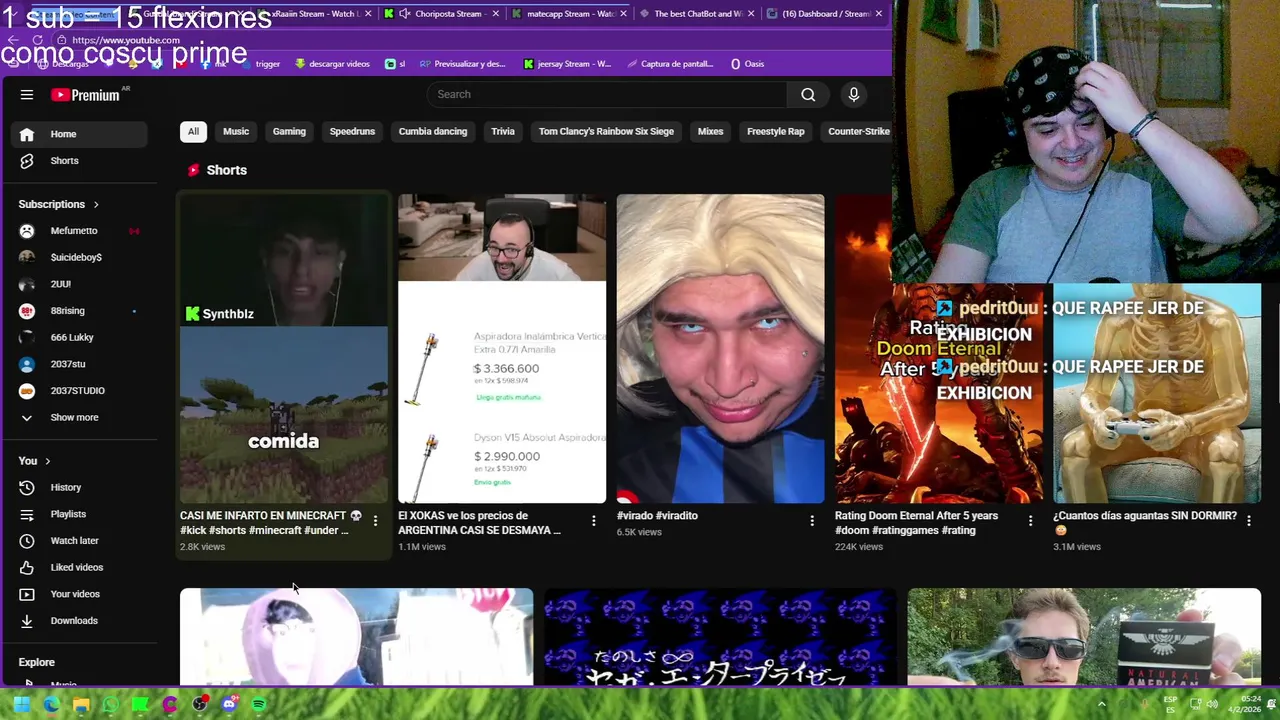Screen dimensions: 1280x720
Task: Open the Previsualizar y des... bookmark
Action: (x=463, y=64)
